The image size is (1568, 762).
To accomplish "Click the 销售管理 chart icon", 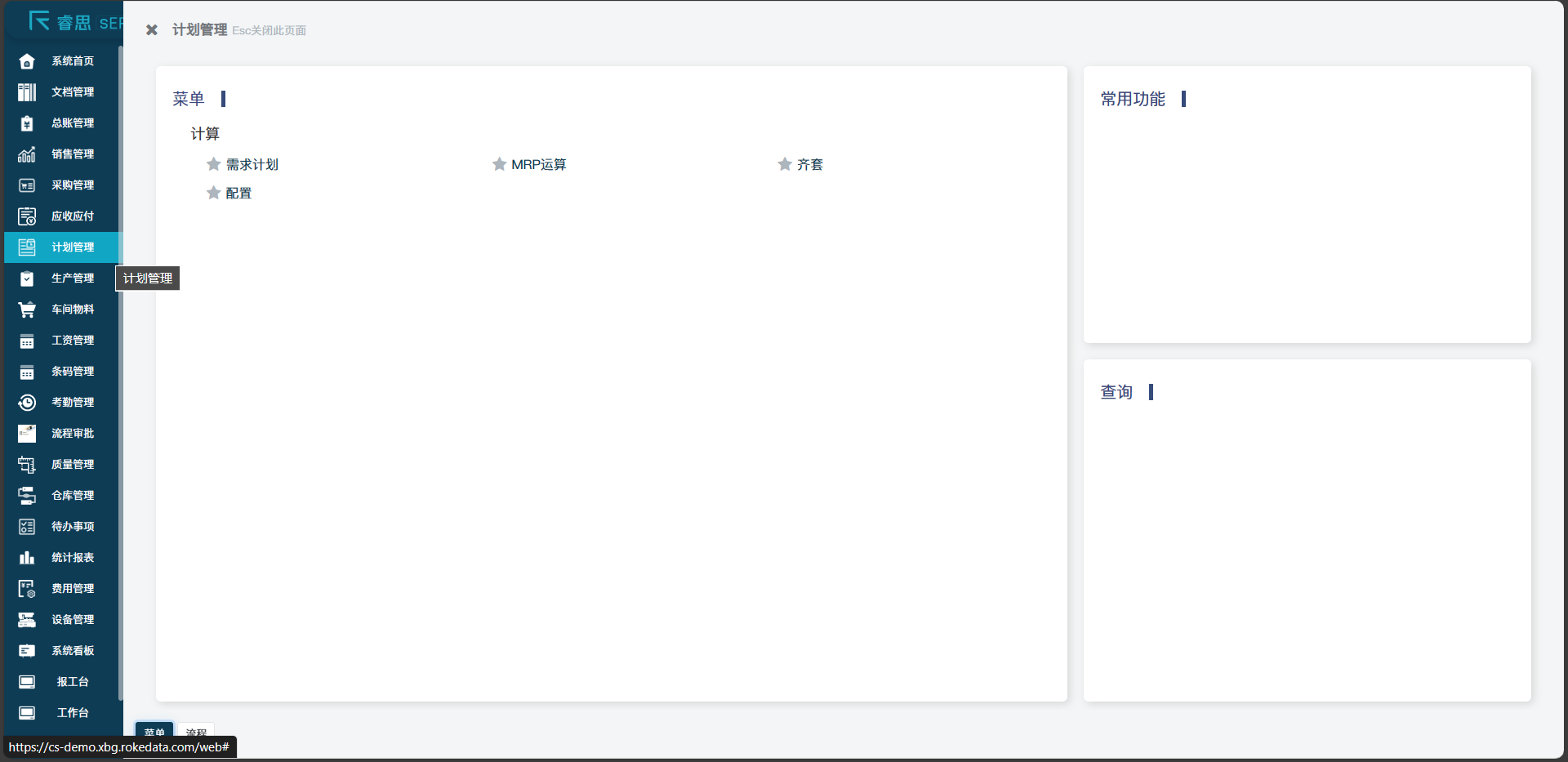I will pos(27,154).
